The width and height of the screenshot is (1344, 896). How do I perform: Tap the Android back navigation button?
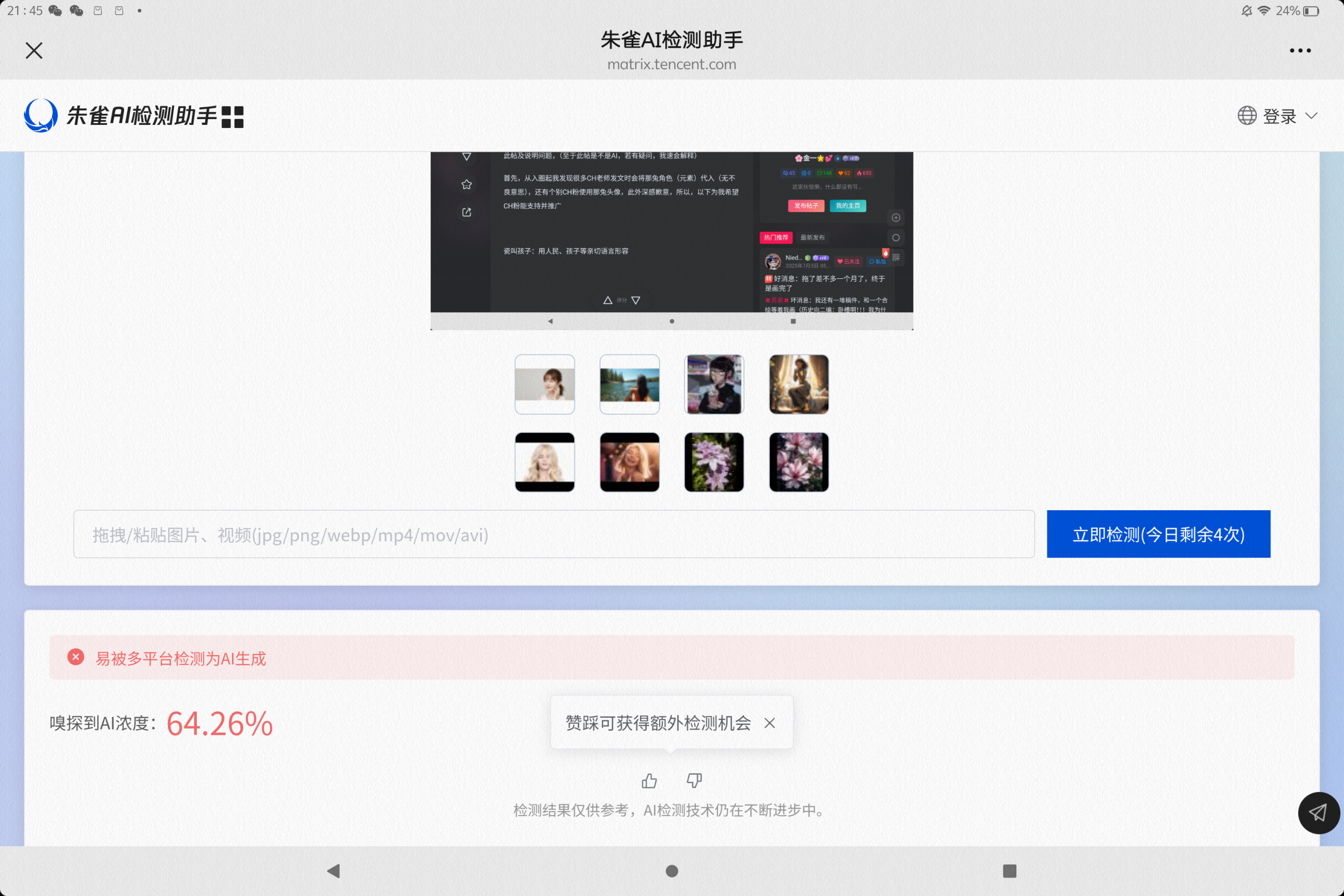tap(334, 871)
